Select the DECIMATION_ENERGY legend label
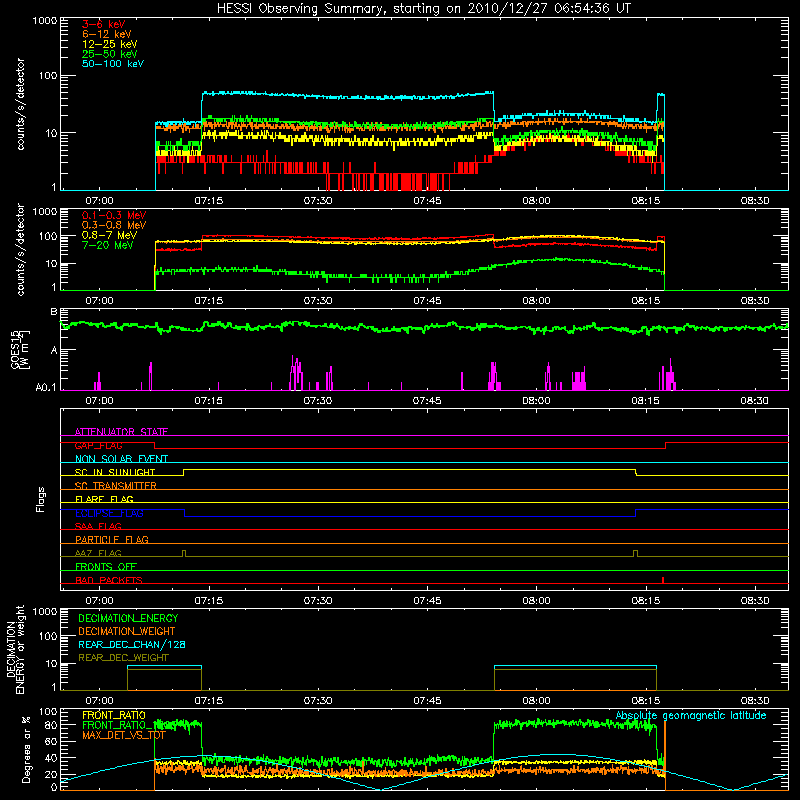 coord(128,618)
